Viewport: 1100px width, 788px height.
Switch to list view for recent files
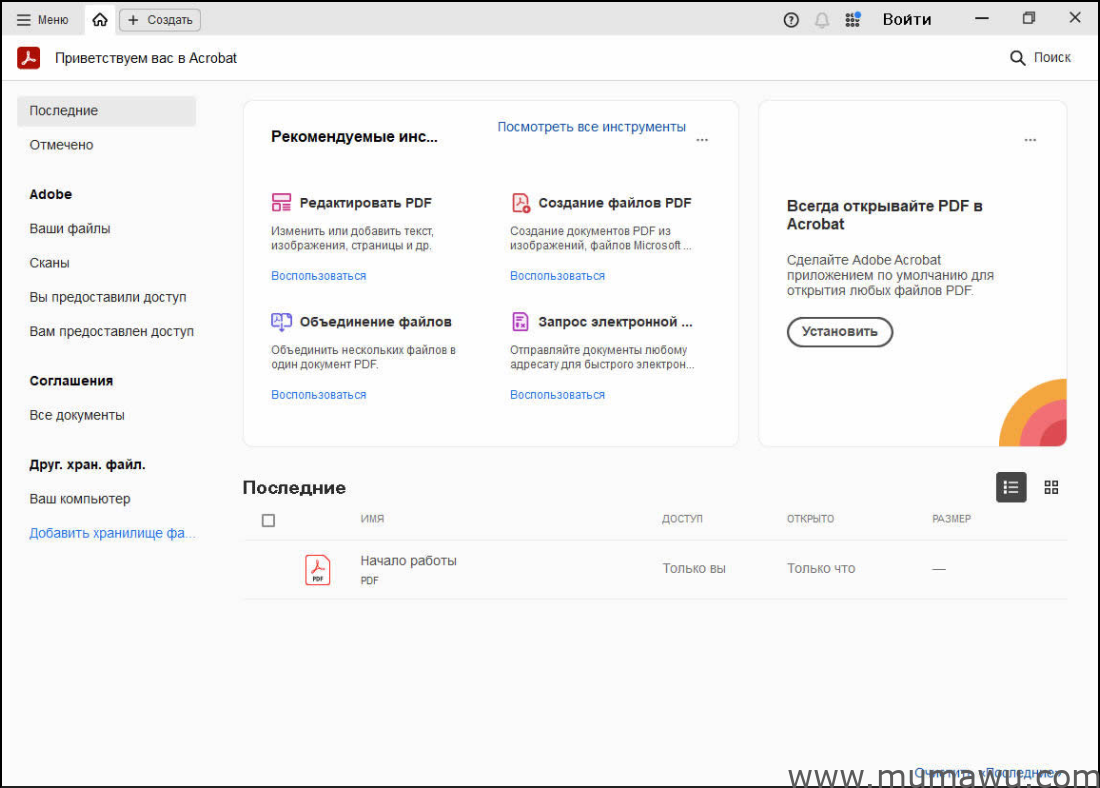(1011, 487)
